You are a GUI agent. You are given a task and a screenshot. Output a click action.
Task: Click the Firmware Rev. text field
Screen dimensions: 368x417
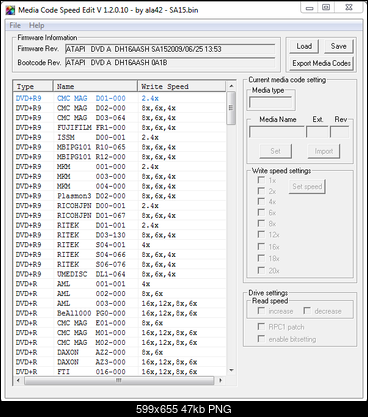coord(170,49)
